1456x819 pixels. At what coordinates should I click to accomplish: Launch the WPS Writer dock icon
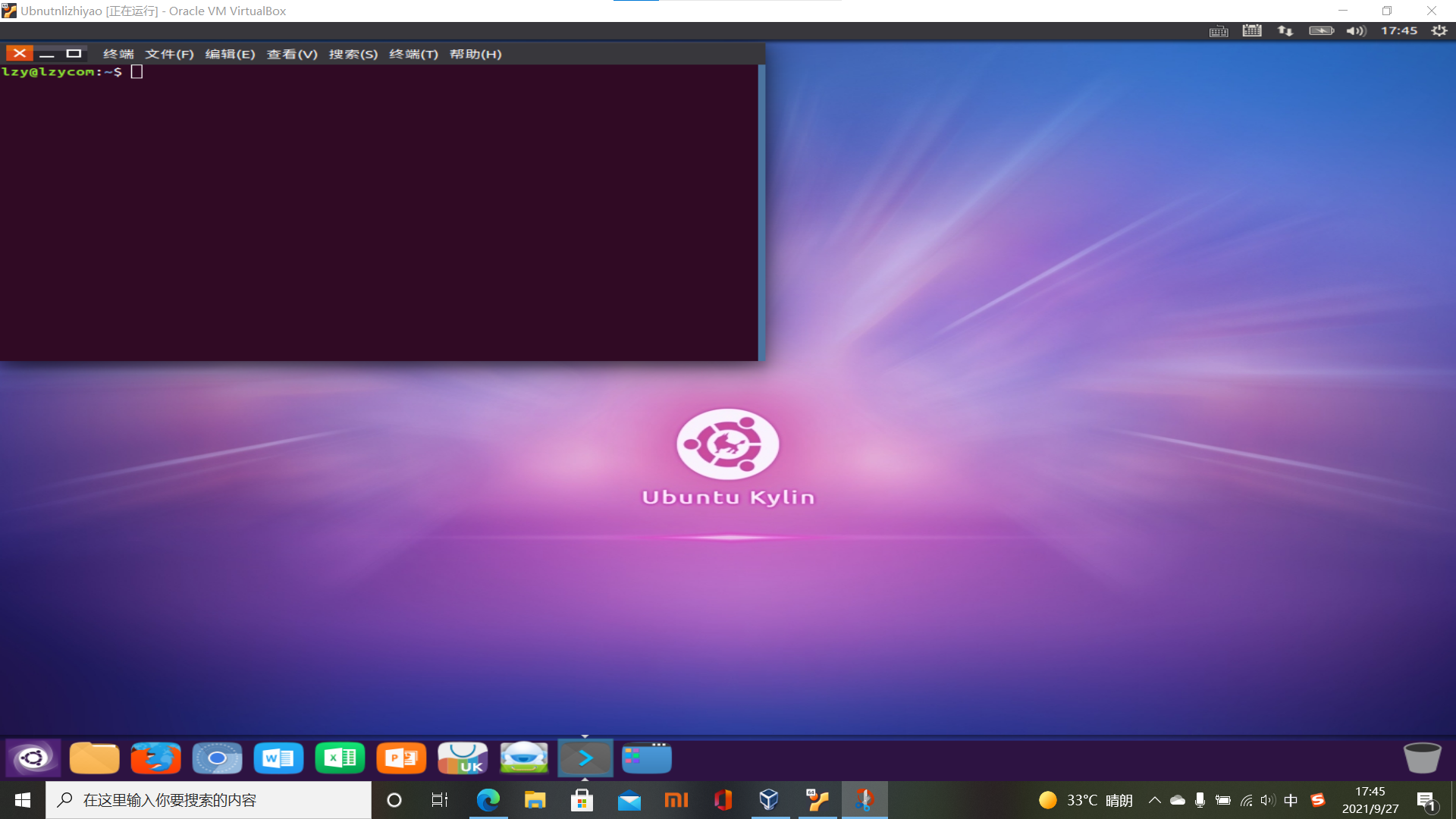tap(278, 758)
